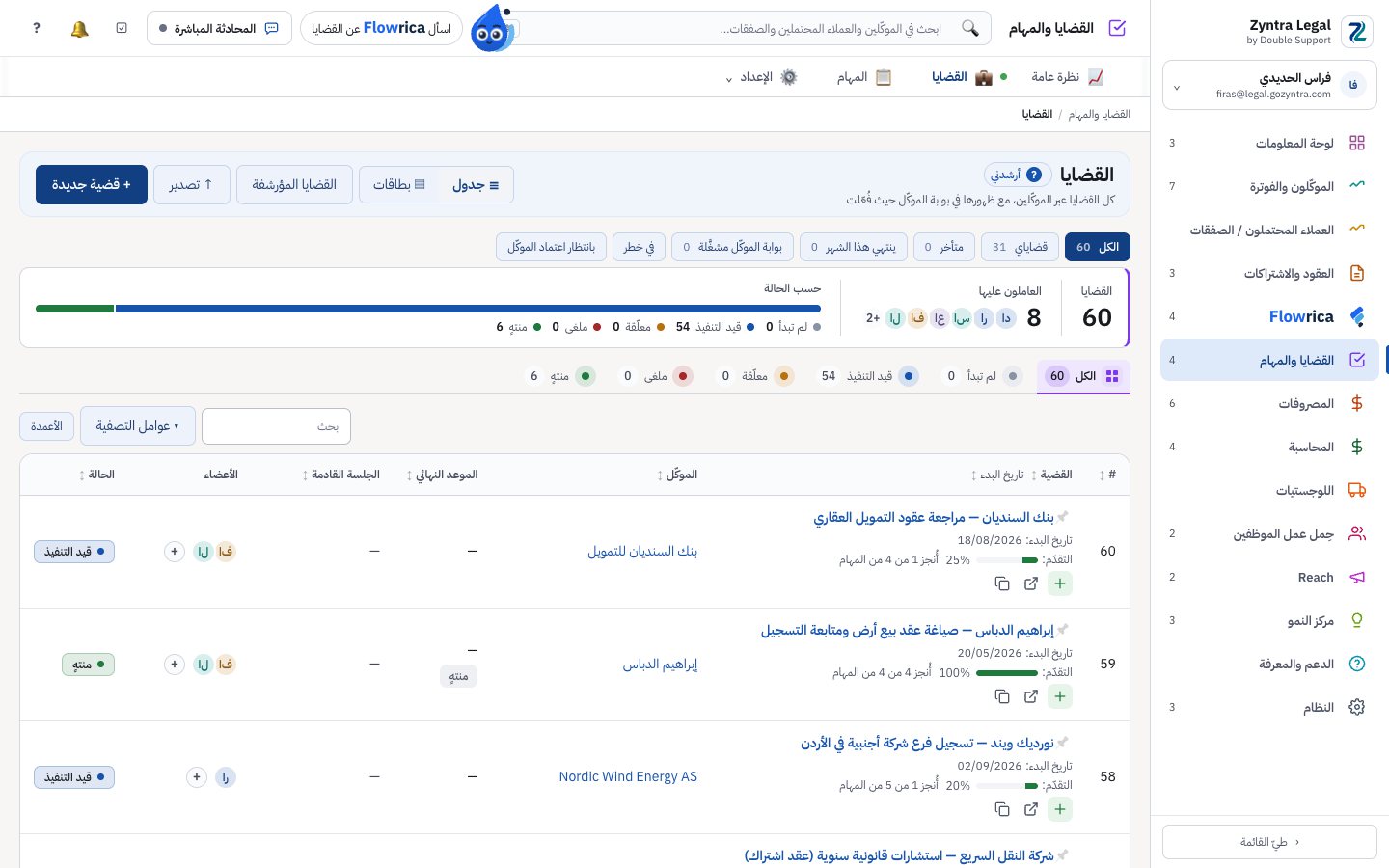
Task: Copy case 60 using duplicate icon
Action: pos(1002,583)
